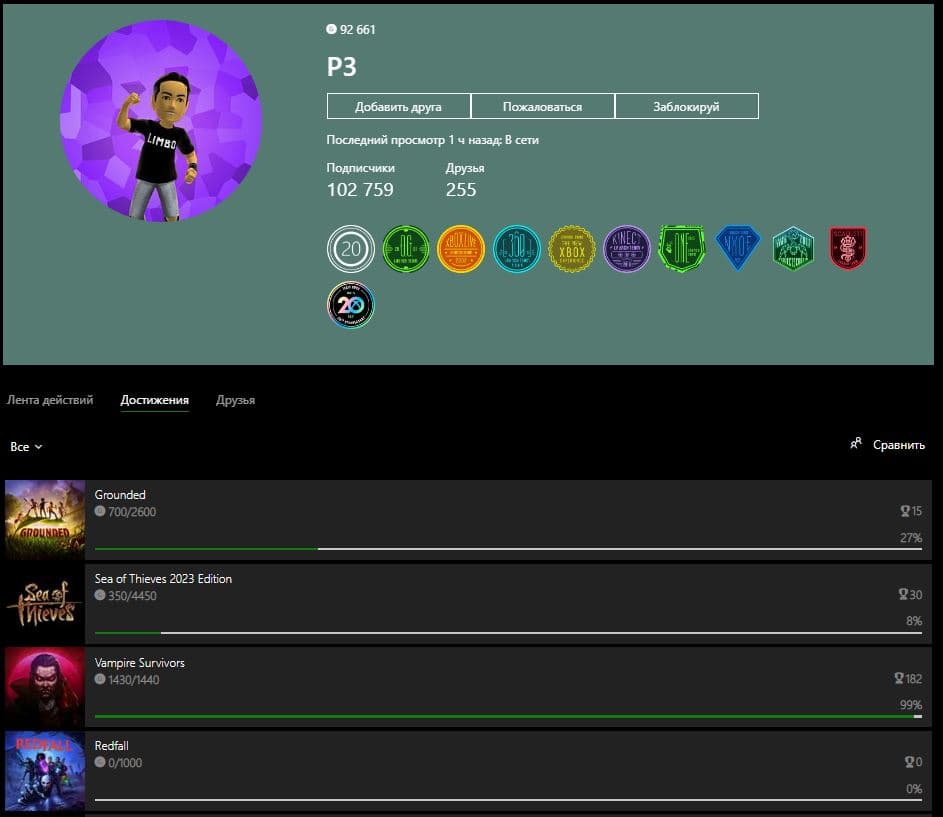
Task: Click the rainbow 20th anniversary badge
Action: pos(351,304)
